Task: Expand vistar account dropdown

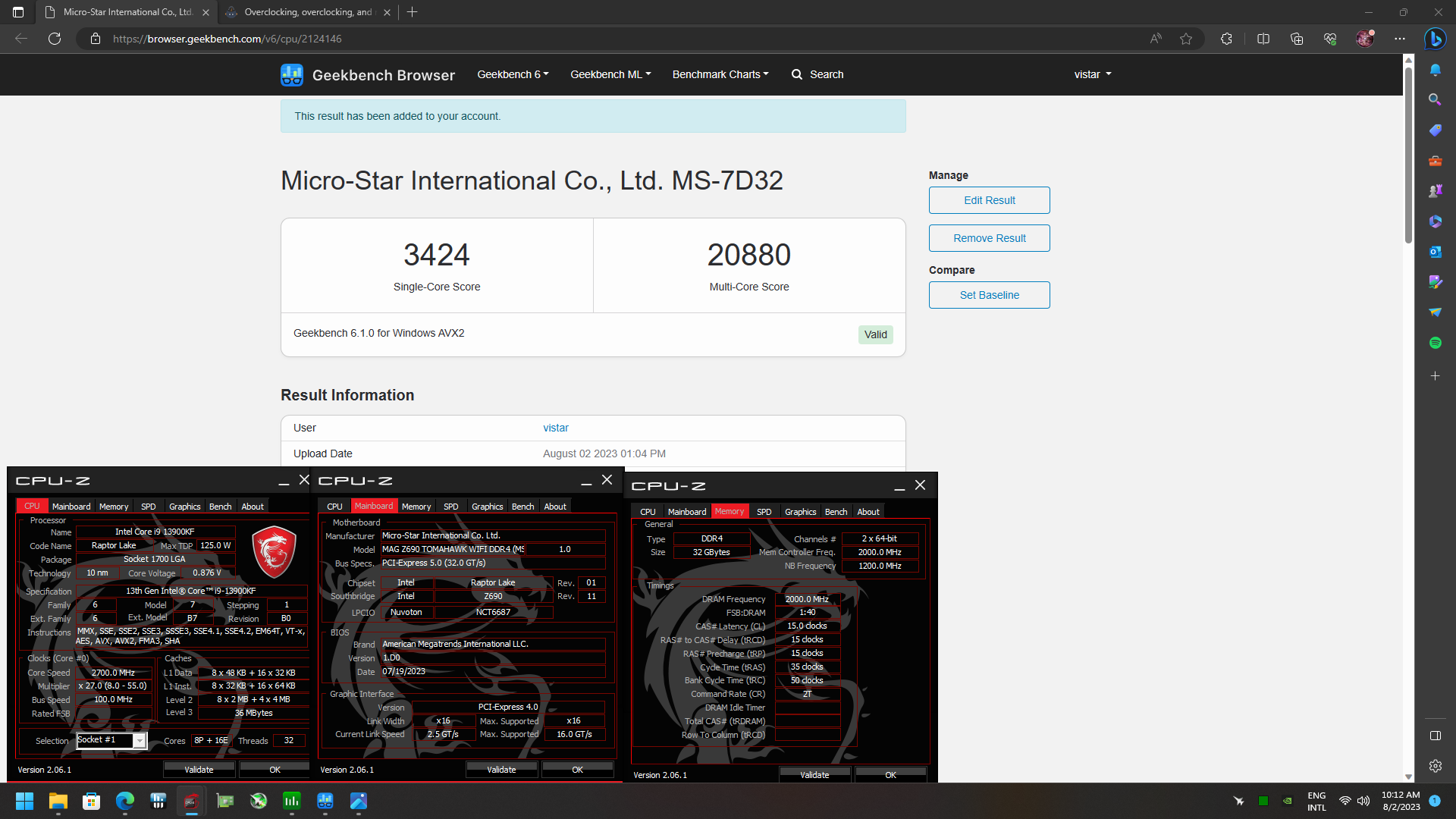Action: tap(1093, 74)
